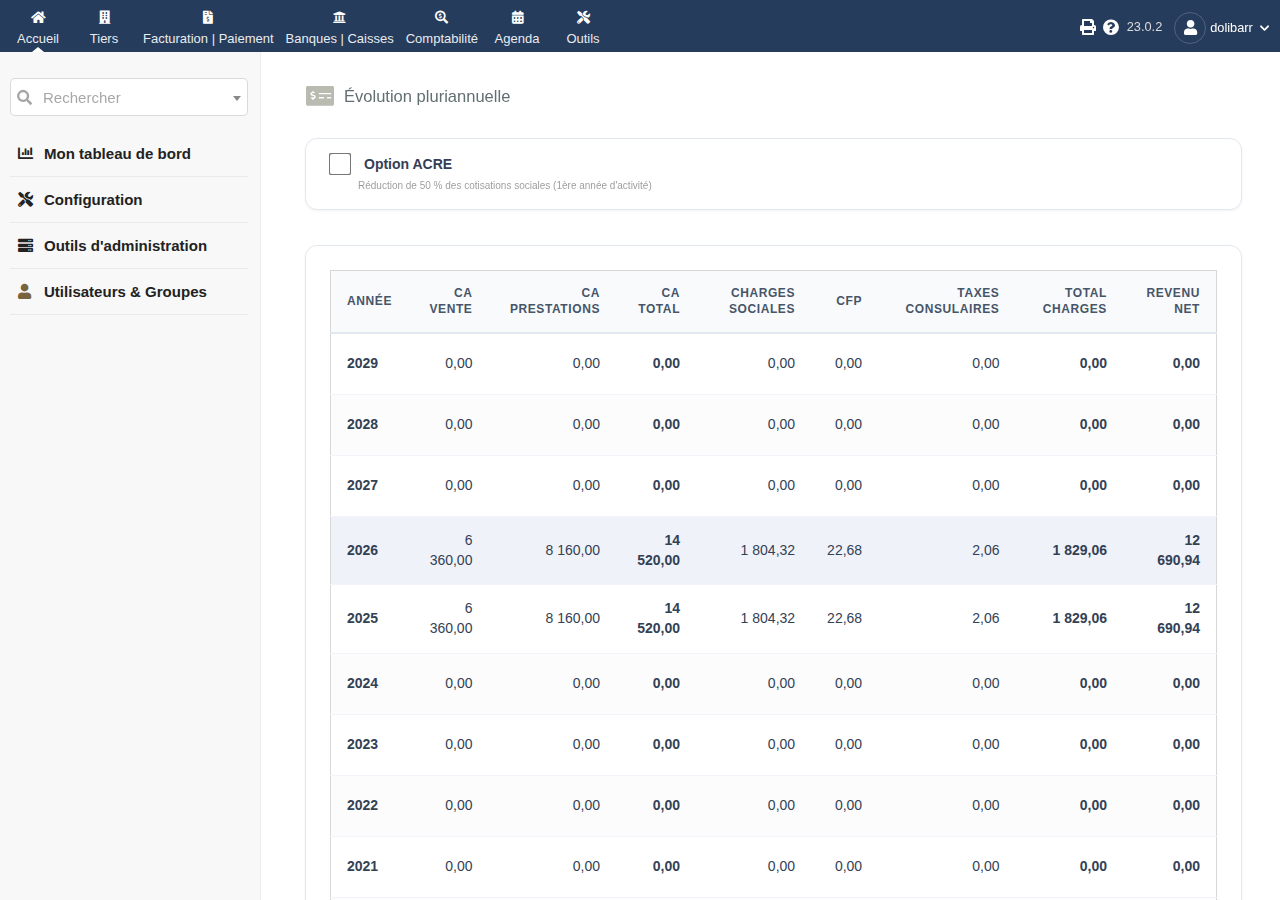This screenshot has height=900, width=1280.
Task: Open the Agenda calendar icon
Action: (x=517, y=17)
